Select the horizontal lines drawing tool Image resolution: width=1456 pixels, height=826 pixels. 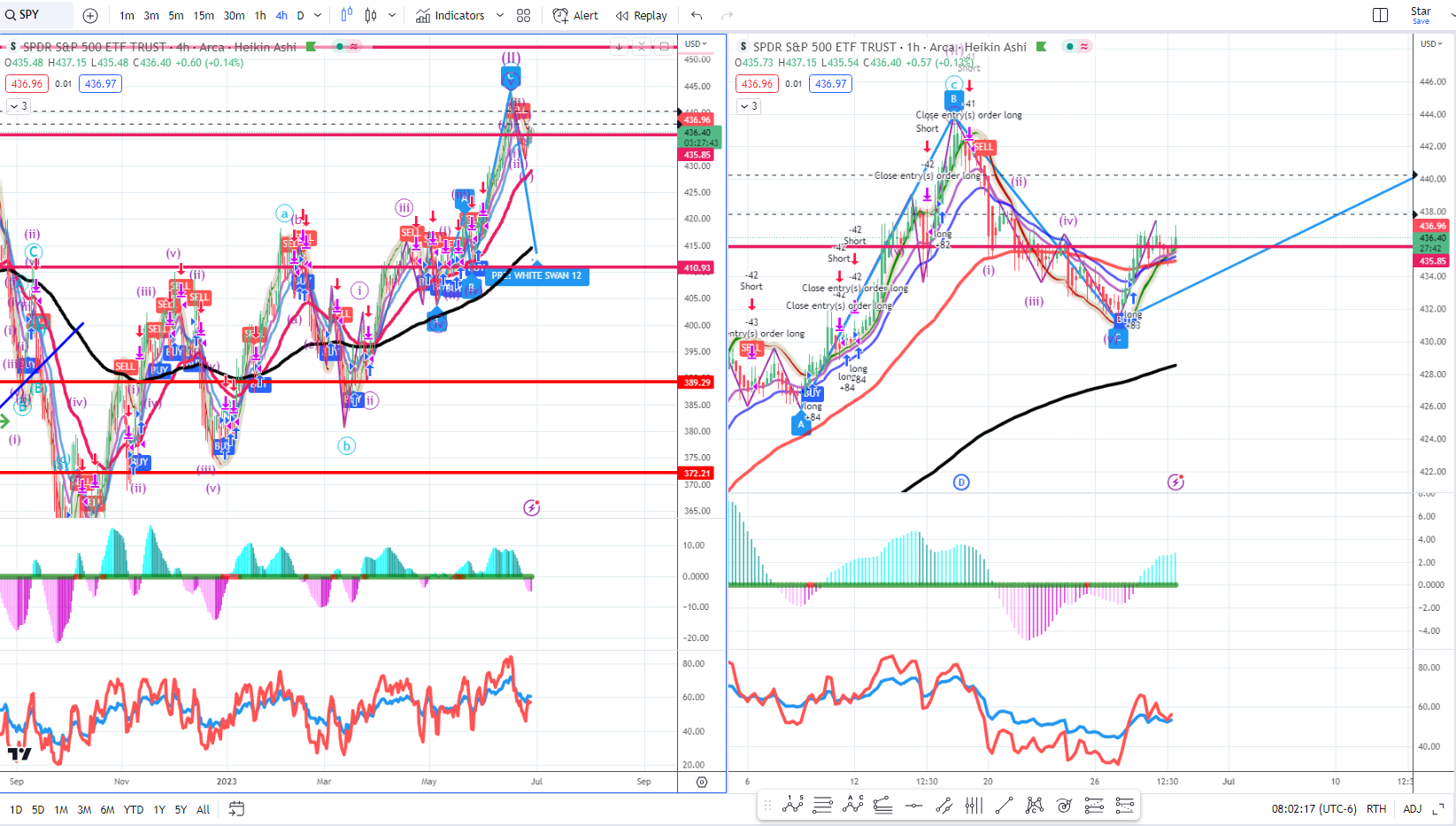point(822,805)
